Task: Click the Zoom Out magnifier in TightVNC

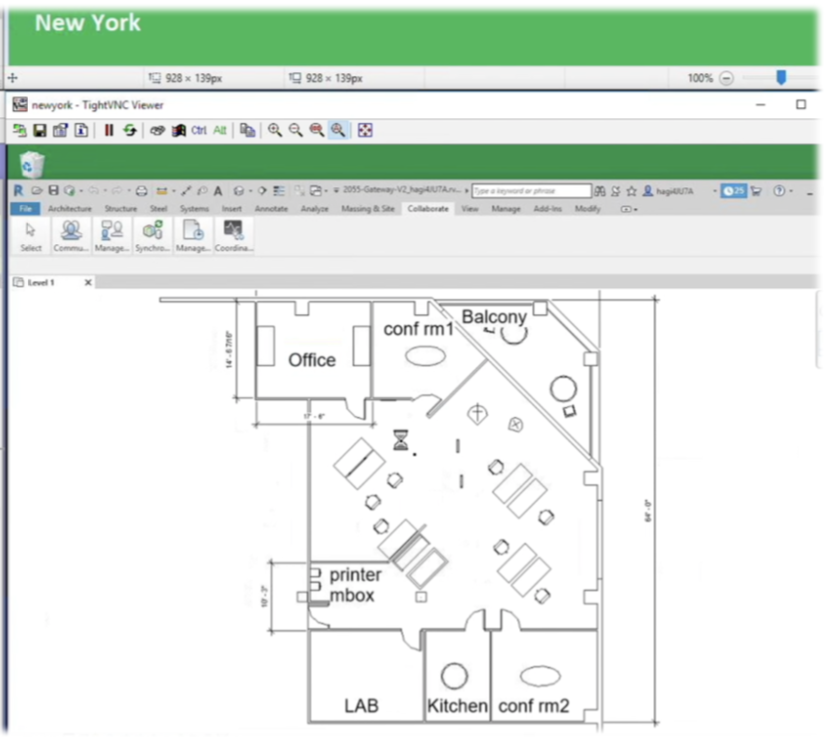Action: coord(296,130)
